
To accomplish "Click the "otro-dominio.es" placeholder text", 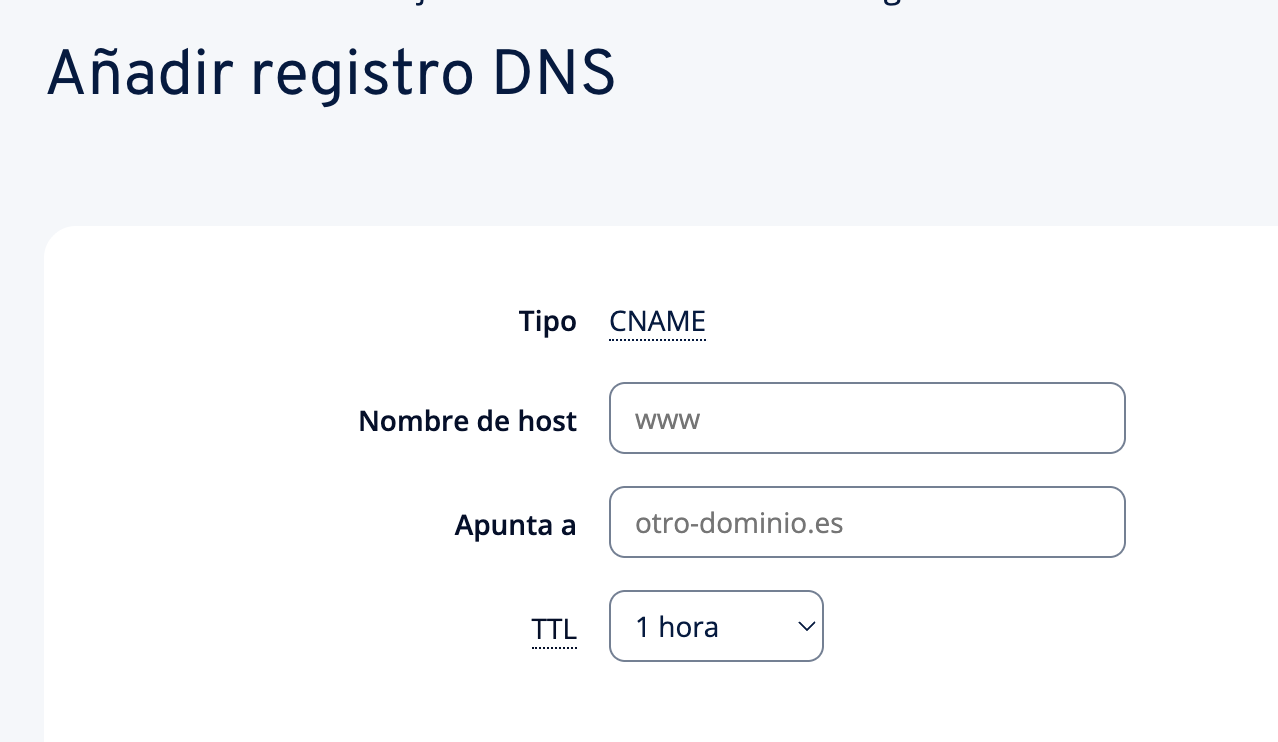I will [739, 523].
